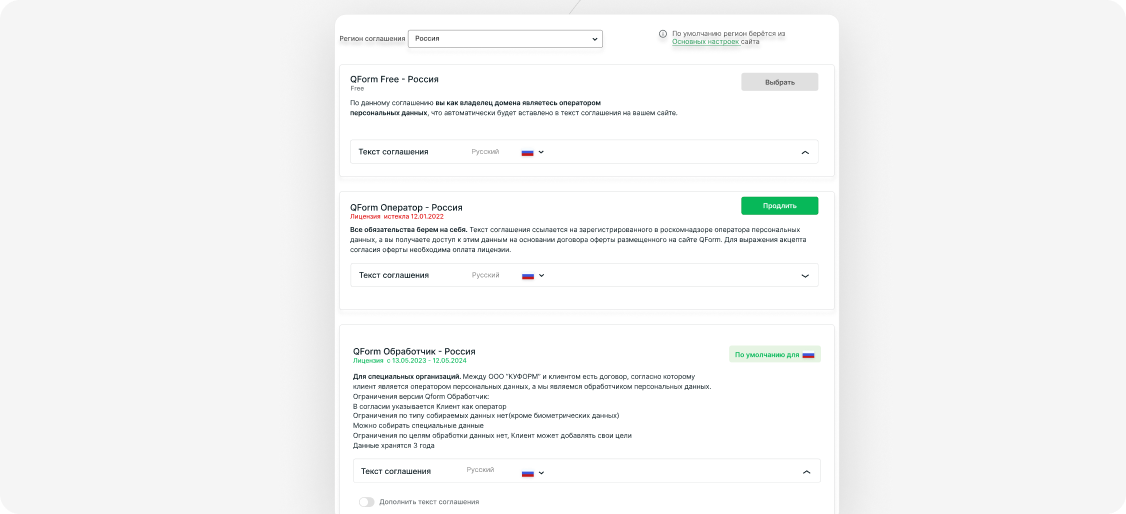Click Русский label in QForm Оператор row
This screenshot has width=1126, height=514.
(x=485, y=275)
